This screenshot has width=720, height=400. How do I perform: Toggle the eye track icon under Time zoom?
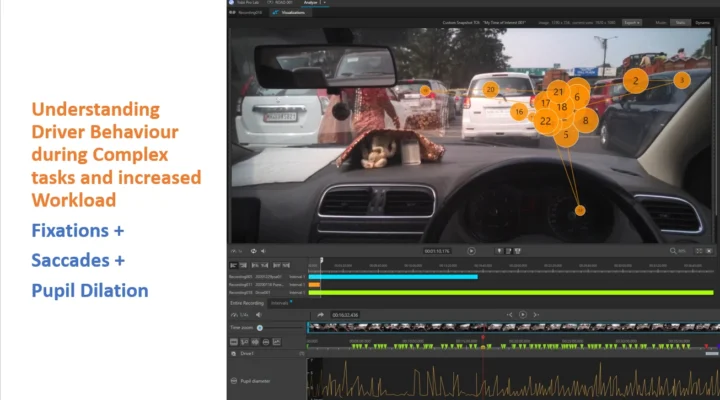(x=265, y=342)
